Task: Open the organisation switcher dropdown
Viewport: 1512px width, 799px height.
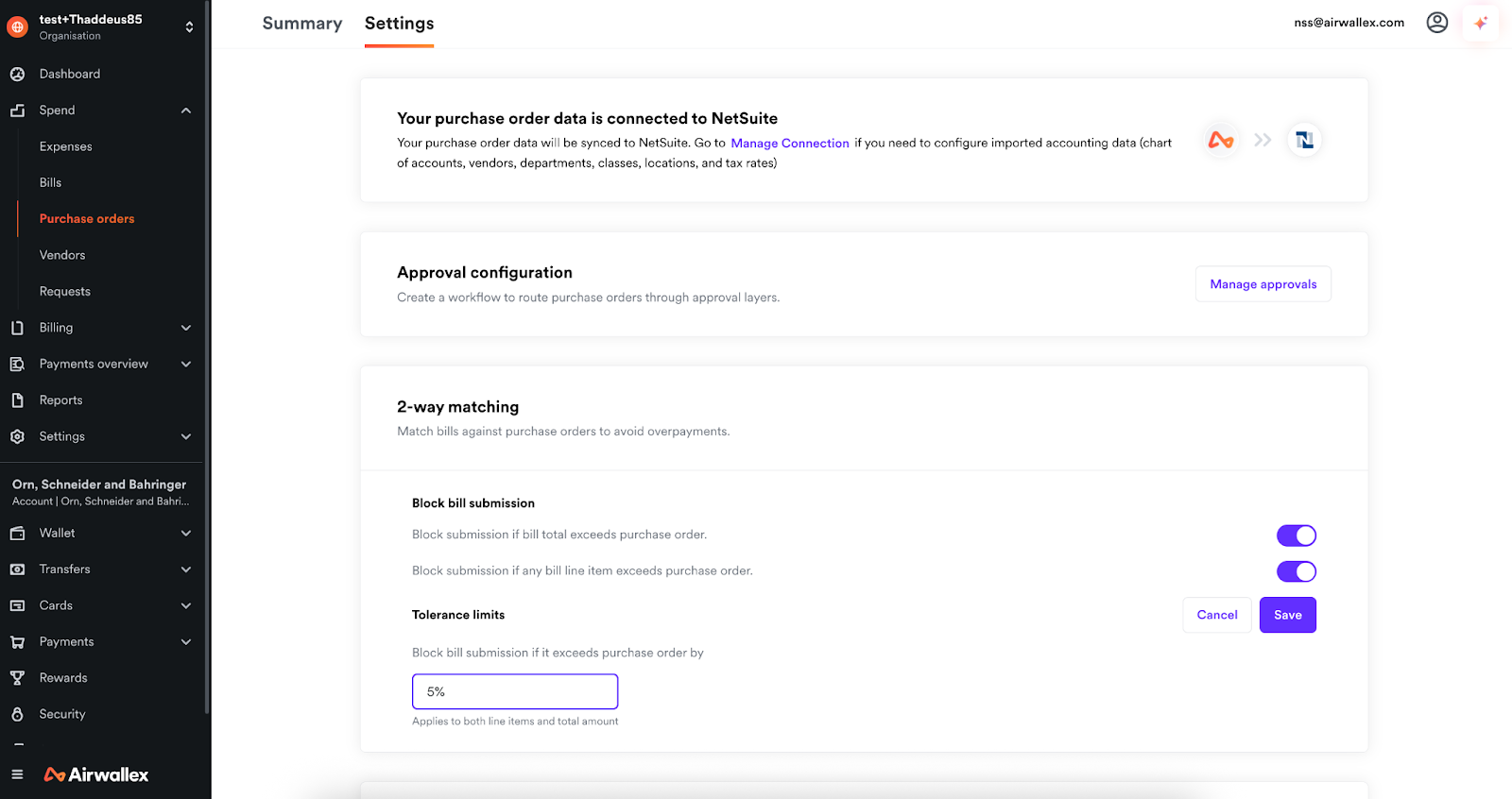Action: point(189,26)
